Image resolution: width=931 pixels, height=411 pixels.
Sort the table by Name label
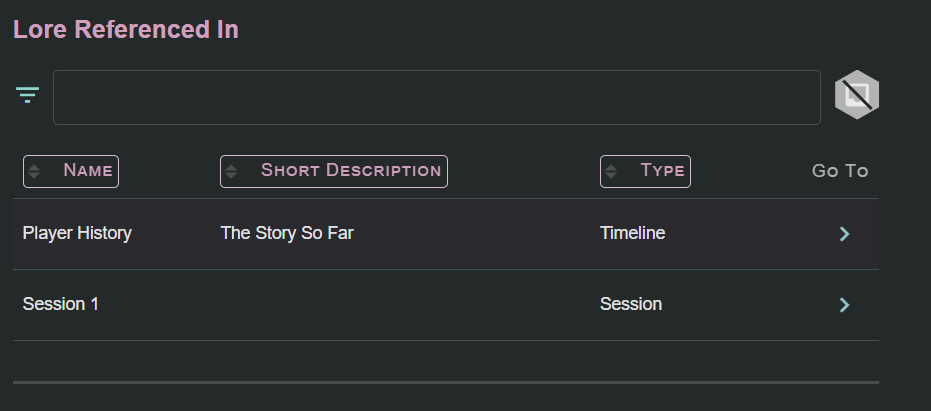point(87,171)
